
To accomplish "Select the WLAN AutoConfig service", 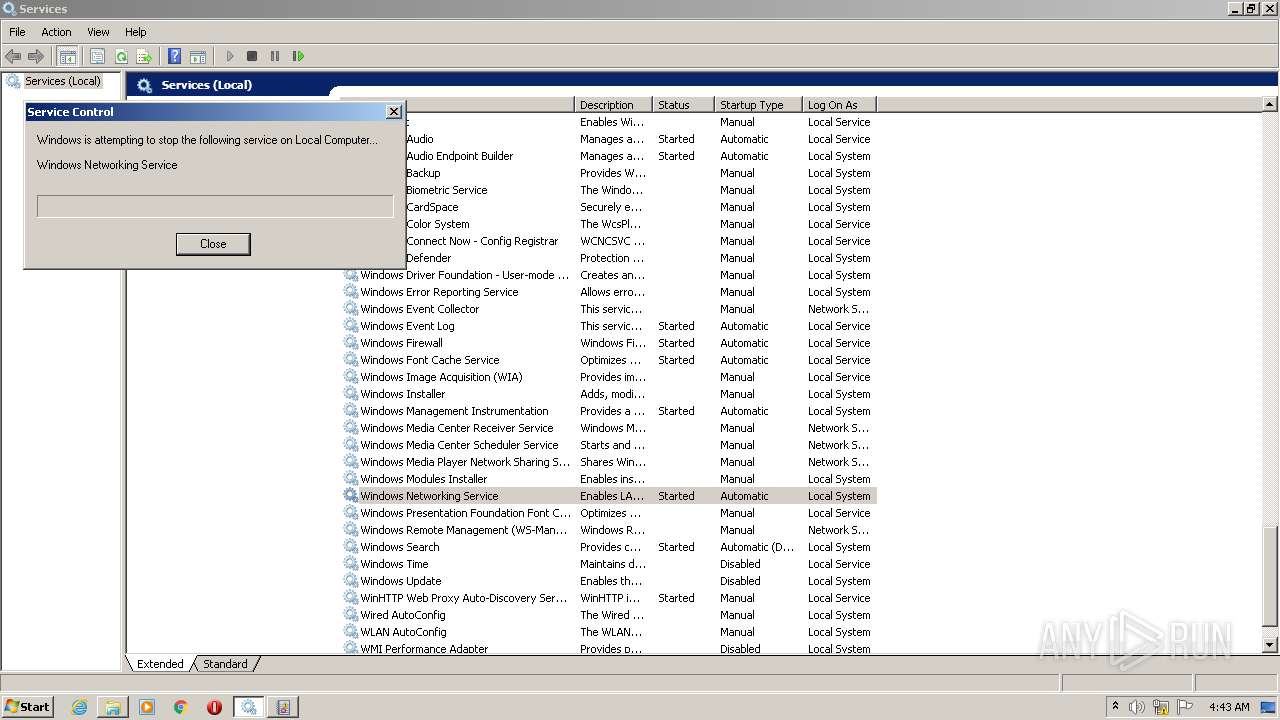I will point(403,632).
